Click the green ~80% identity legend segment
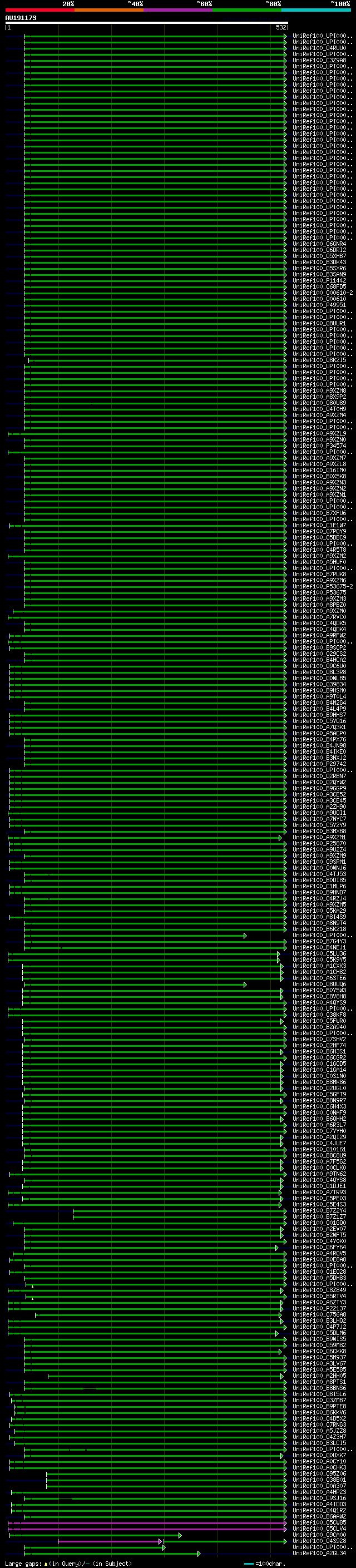Image resolution: width=356 pixels, height=1568 pixels. tap(247, 10)
